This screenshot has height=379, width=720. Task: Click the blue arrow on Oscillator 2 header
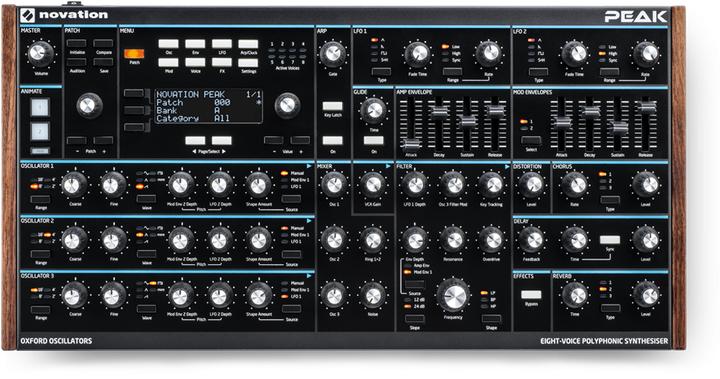tap(309, 221)
